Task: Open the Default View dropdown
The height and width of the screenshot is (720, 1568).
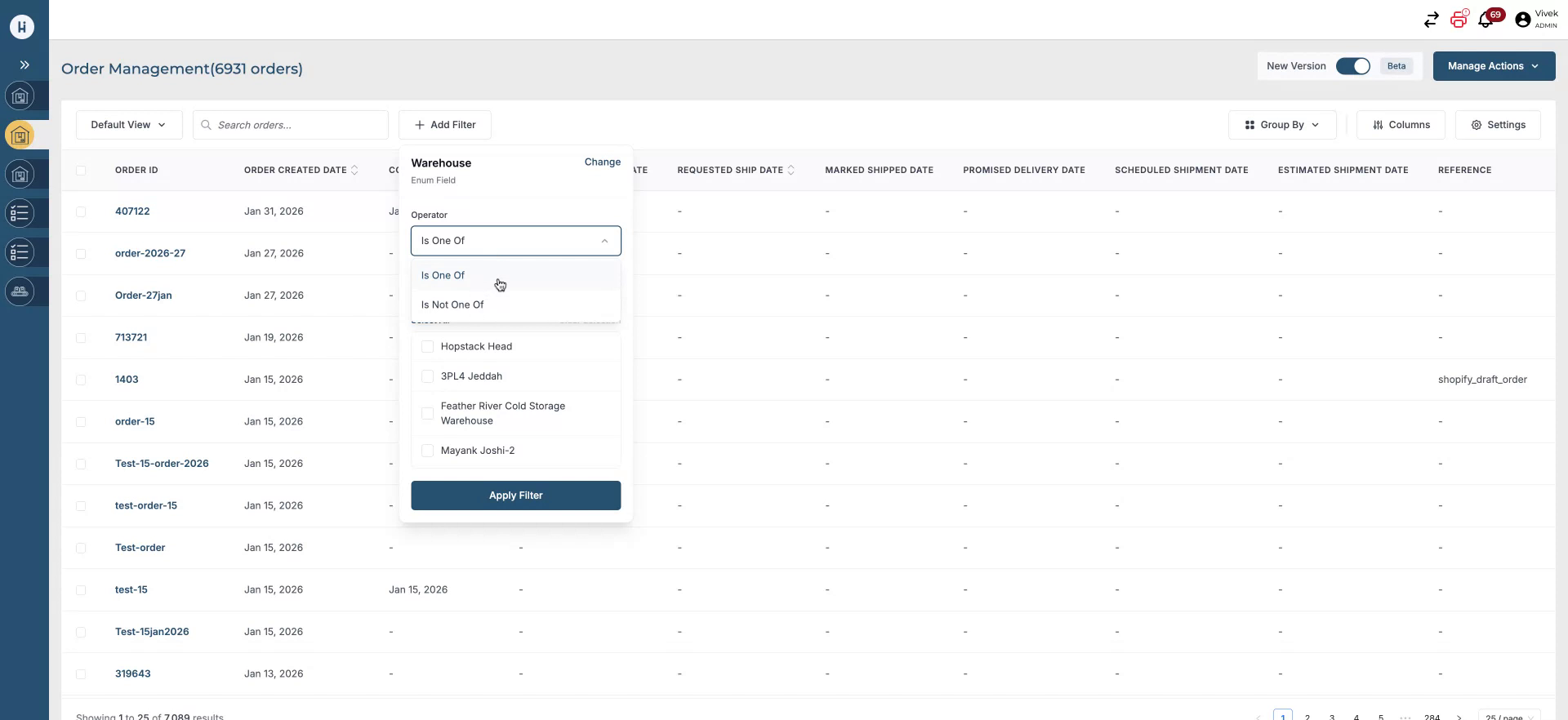Action: [x=128, y=125]
